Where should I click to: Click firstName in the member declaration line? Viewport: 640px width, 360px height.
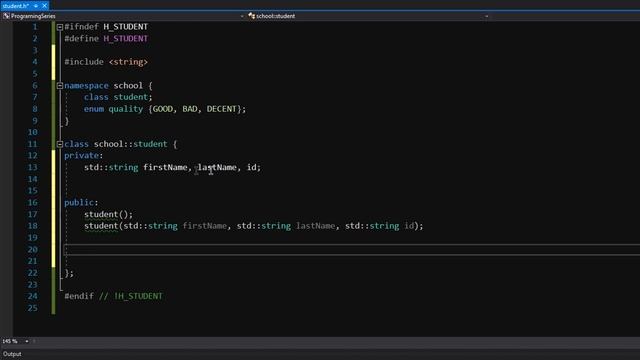[x=165, y=167]
